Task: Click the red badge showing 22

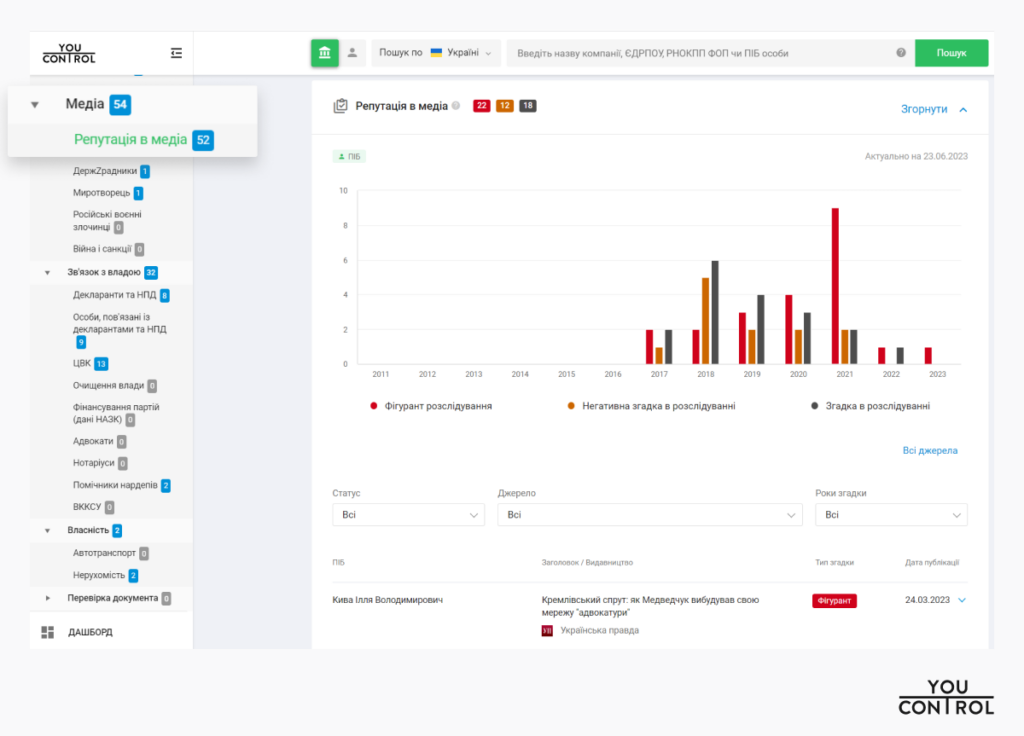Action: (x=481, y=106)
